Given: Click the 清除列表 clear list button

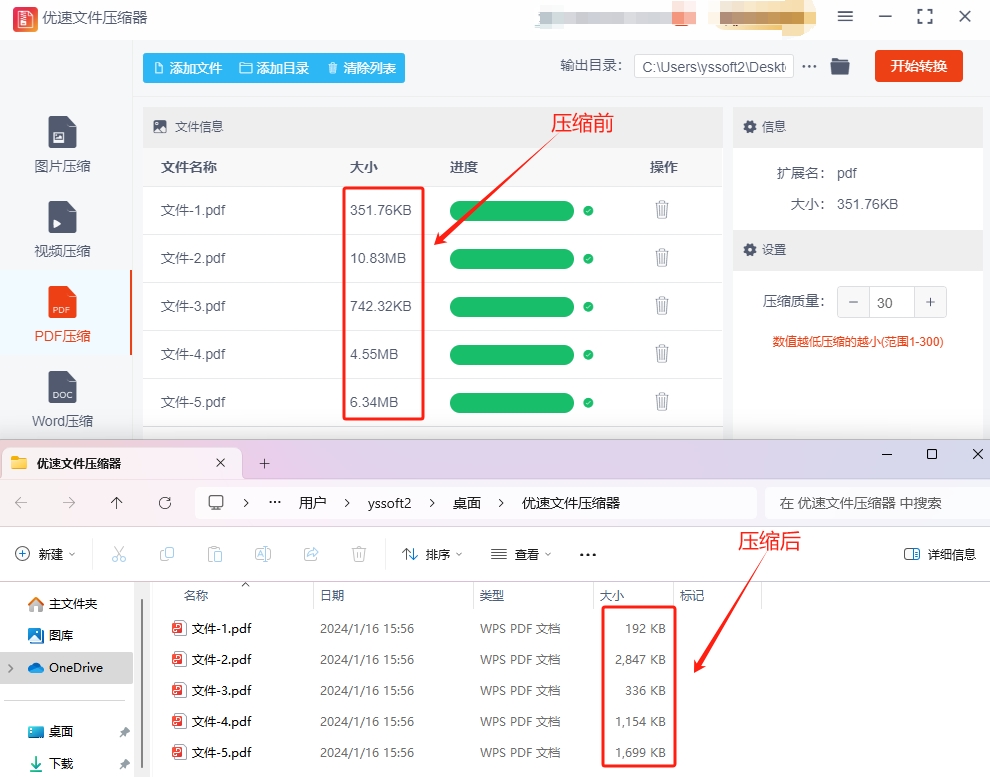Looking at the screenshot, I should 362,68.
